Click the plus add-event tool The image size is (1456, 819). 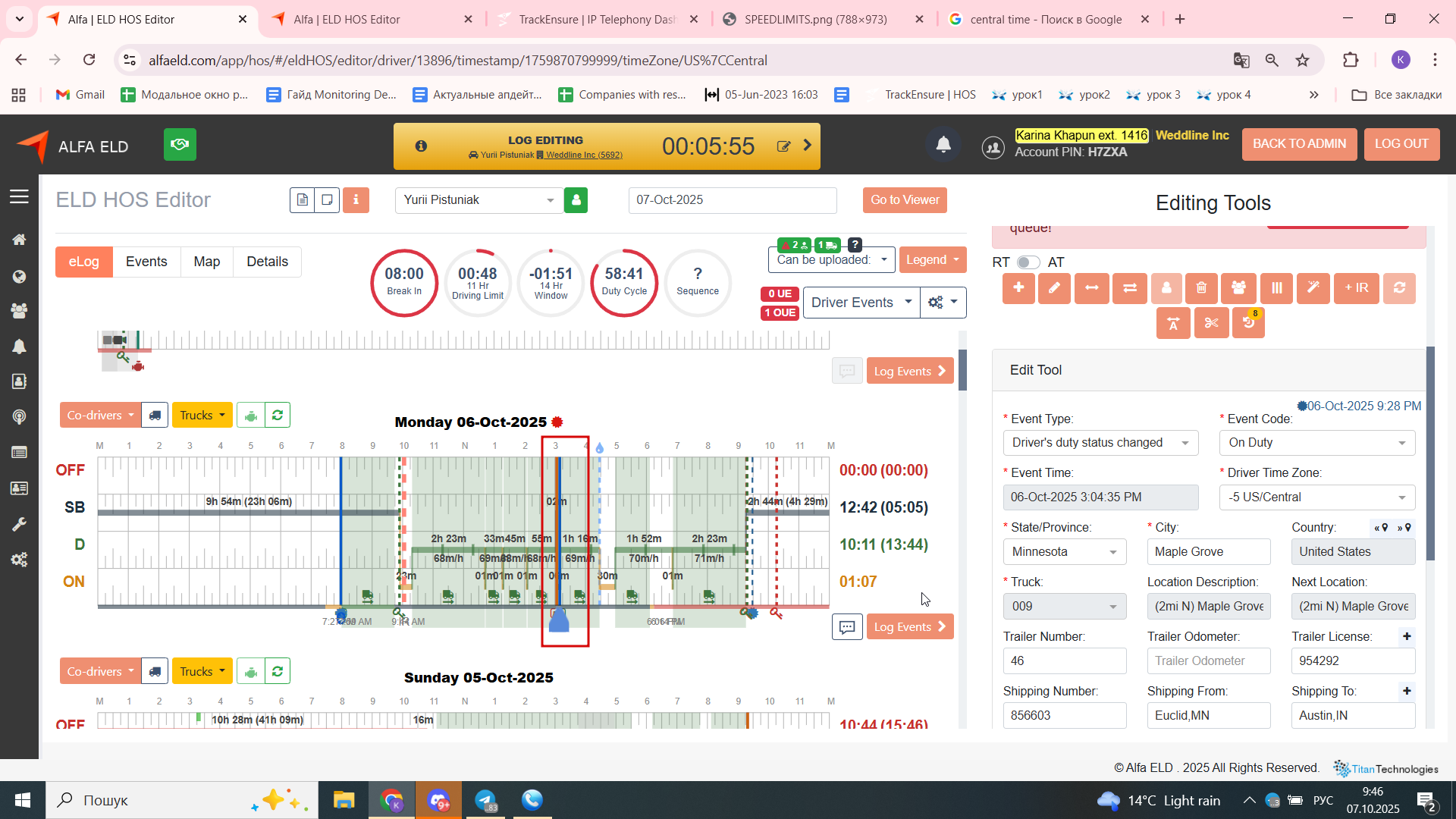pos(1018,288)
